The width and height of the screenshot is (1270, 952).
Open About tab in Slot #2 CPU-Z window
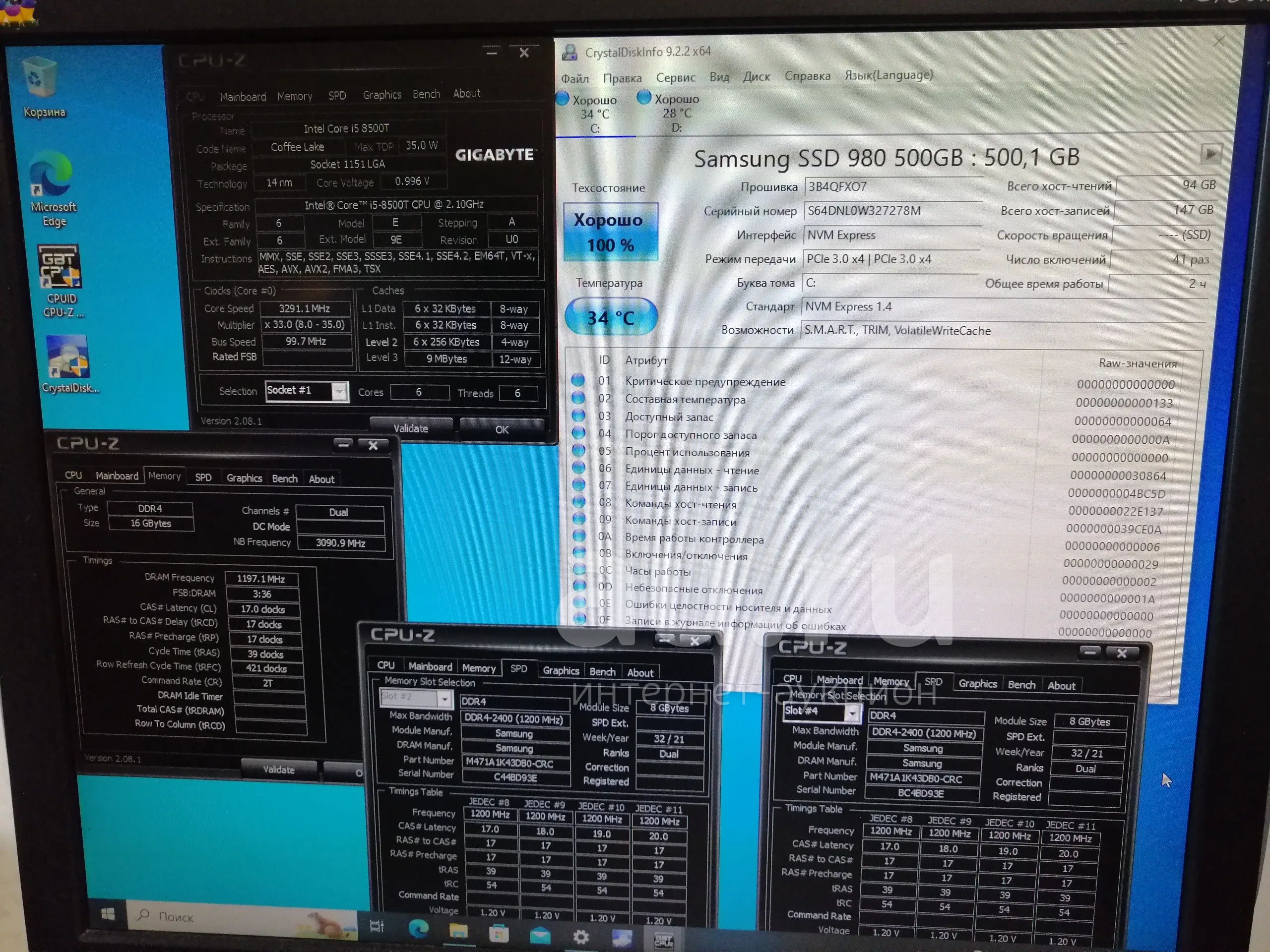(639, 672)
